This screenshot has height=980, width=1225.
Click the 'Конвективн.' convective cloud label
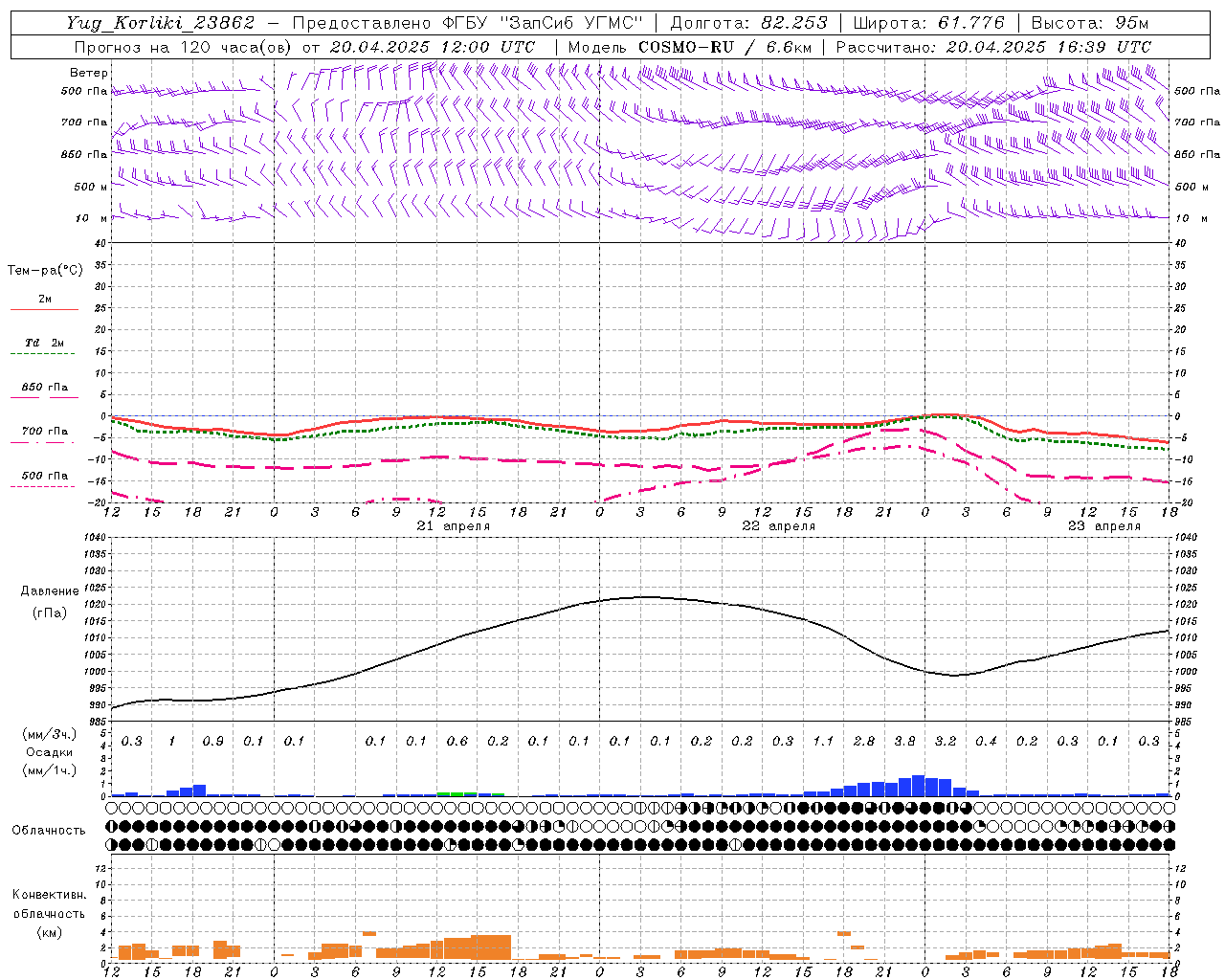click(49, 895)
